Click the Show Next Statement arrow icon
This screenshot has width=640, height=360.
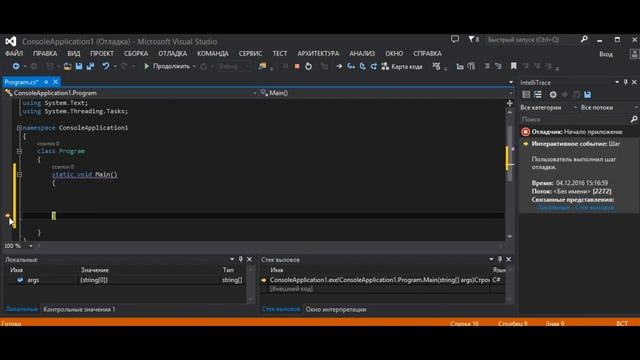pyautogui.click(x=339, y=66)
